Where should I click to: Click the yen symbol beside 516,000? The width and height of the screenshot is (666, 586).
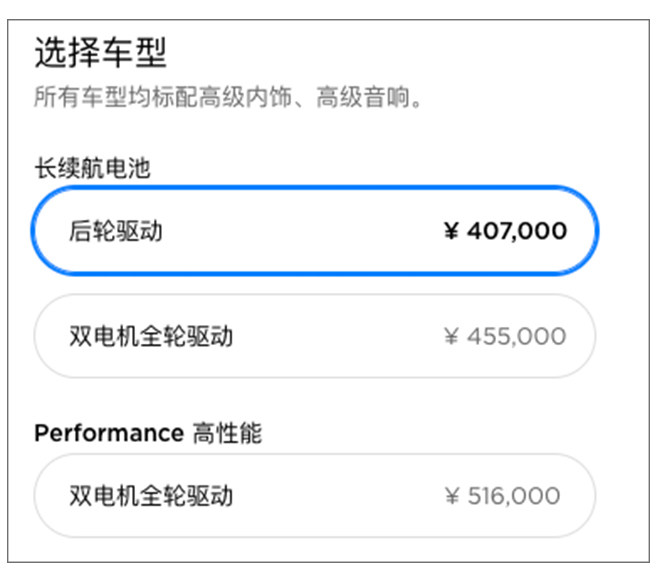[x=453, y=496]
